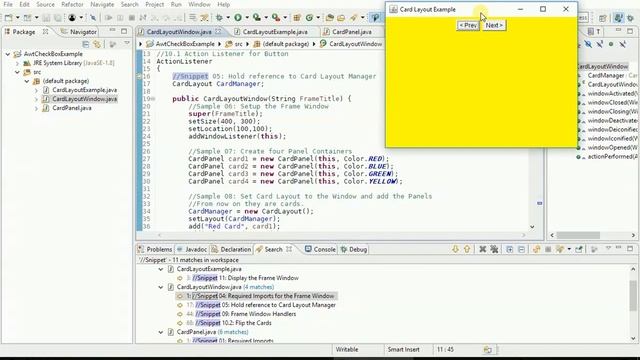Click the New Java Package icon in the toolbar
The width and height of the screenshot is (640, 360).
pos(297,18)
